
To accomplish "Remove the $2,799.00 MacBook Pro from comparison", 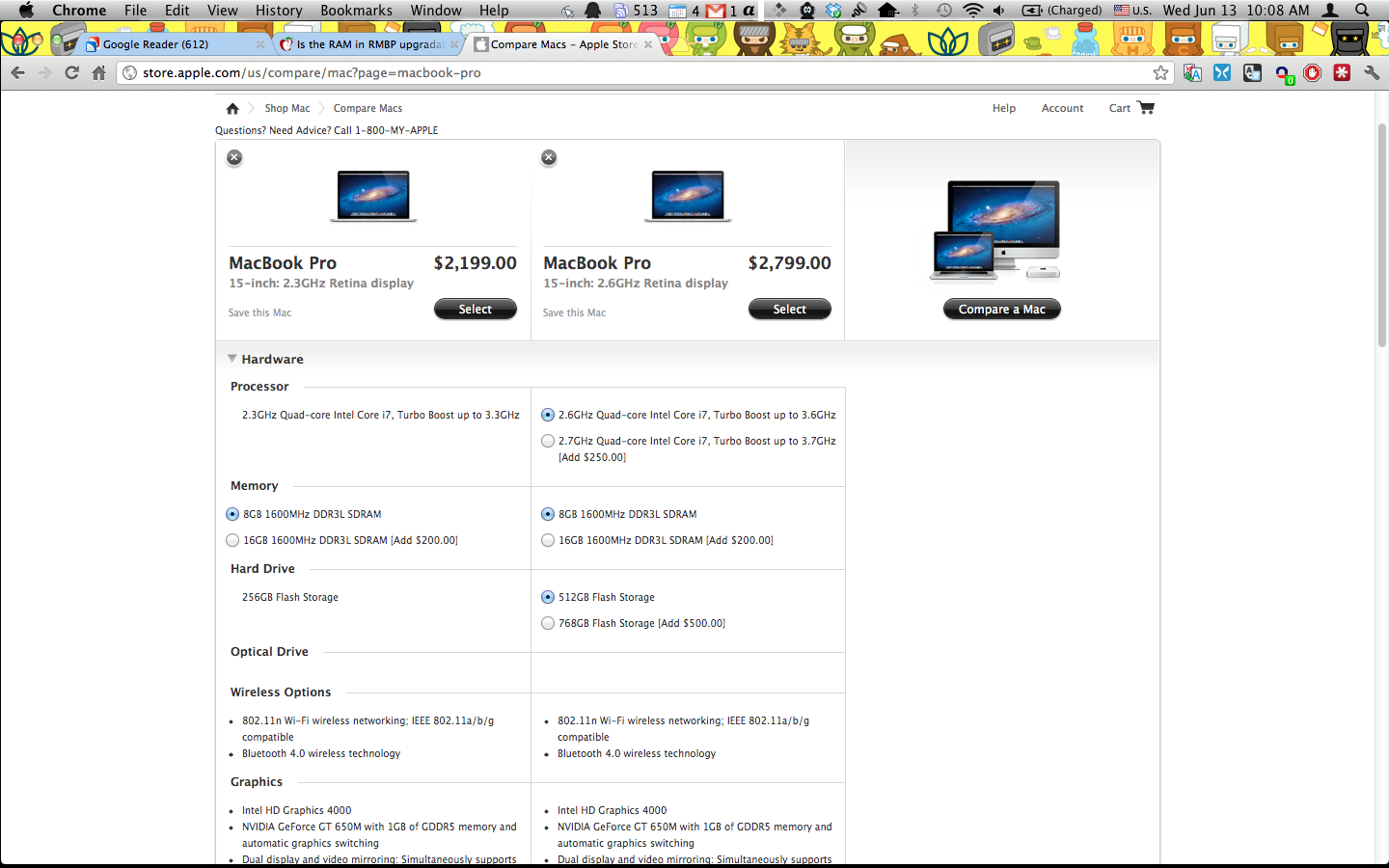I will pyautogui.click(x=549, y=157).
